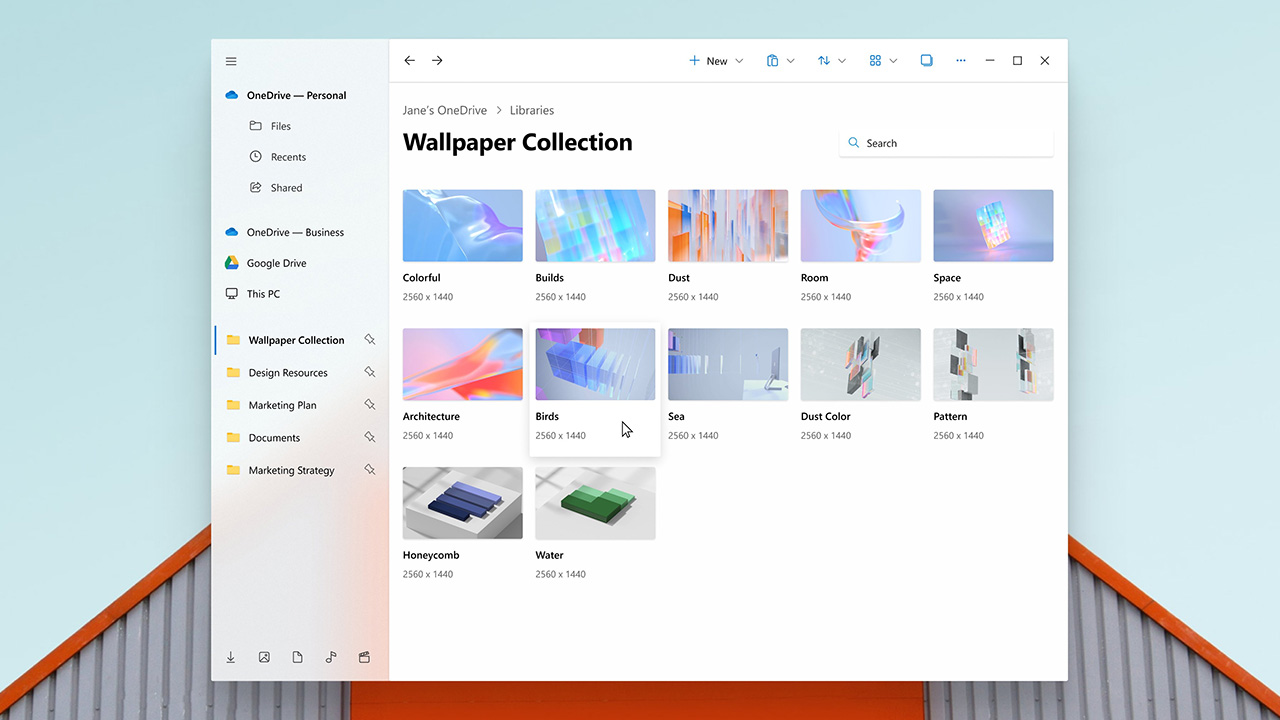Screen dimensions: 1280x720
Task: Click the "Dust Color" file name text
Action: pyautogui.click(x=826, y=417)
